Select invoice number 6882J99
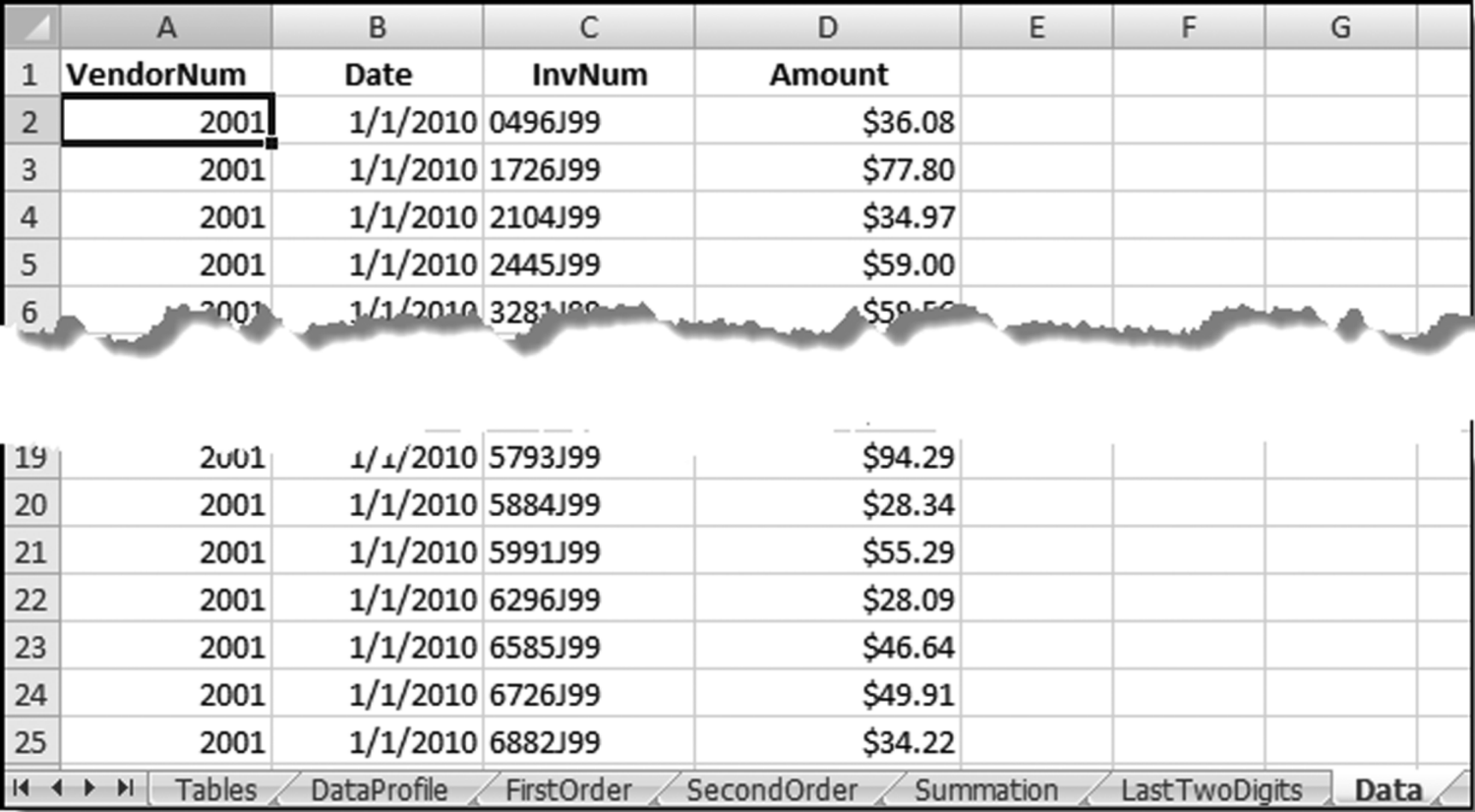This screenshot has width=1475, height=812. coord(589,742)
